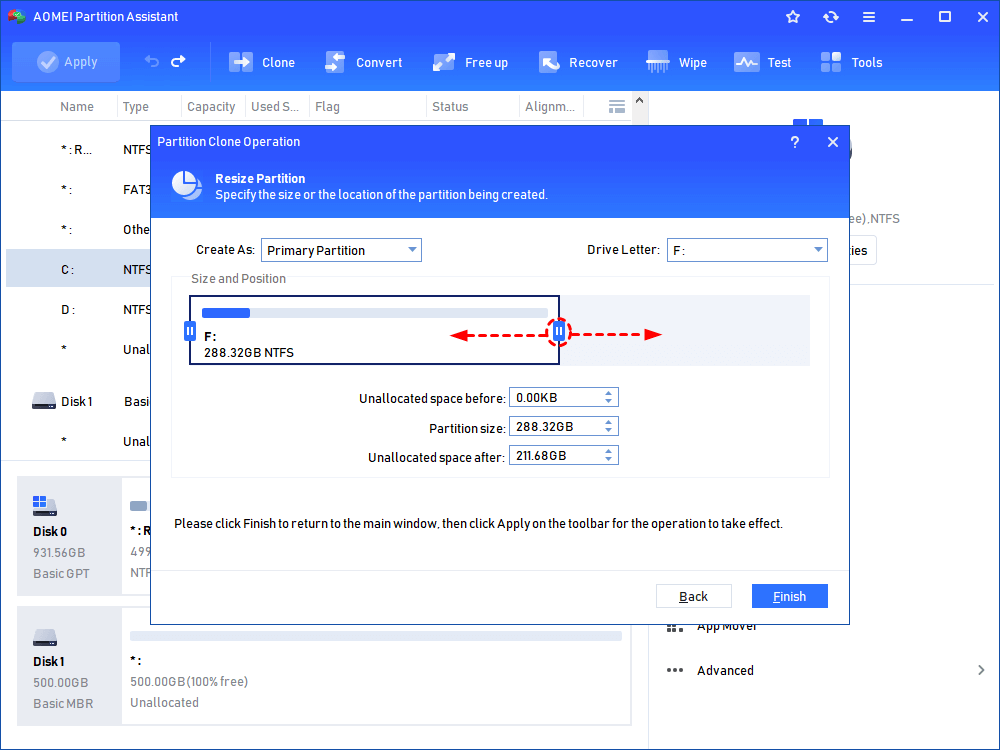Sort by the Status column header

450,107
